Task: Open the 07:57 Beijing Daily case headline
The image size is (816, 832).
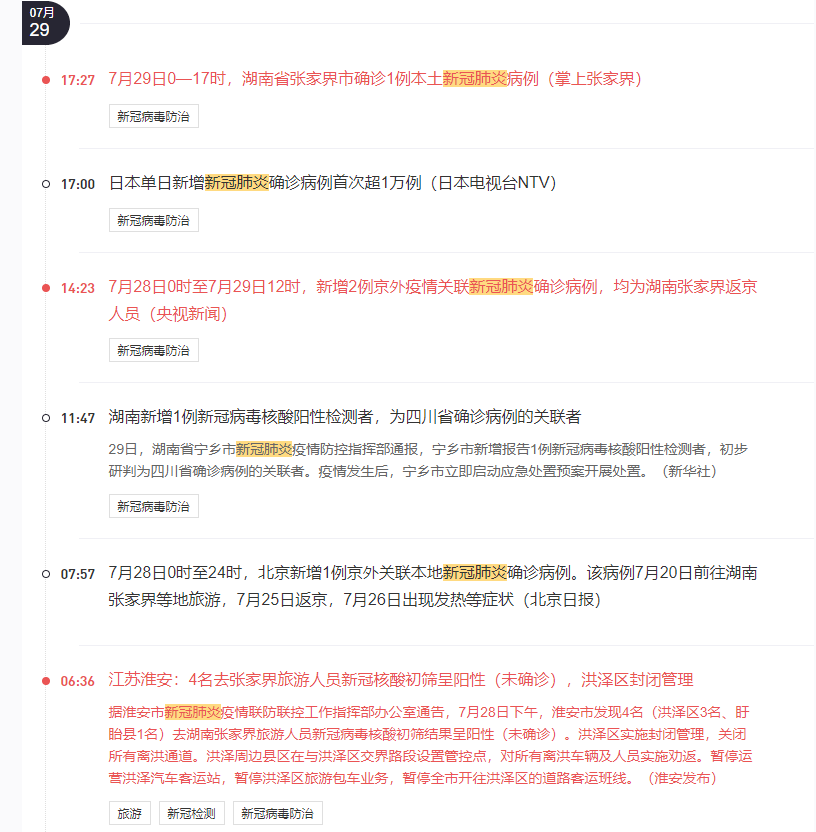Action: click(432, 586)
